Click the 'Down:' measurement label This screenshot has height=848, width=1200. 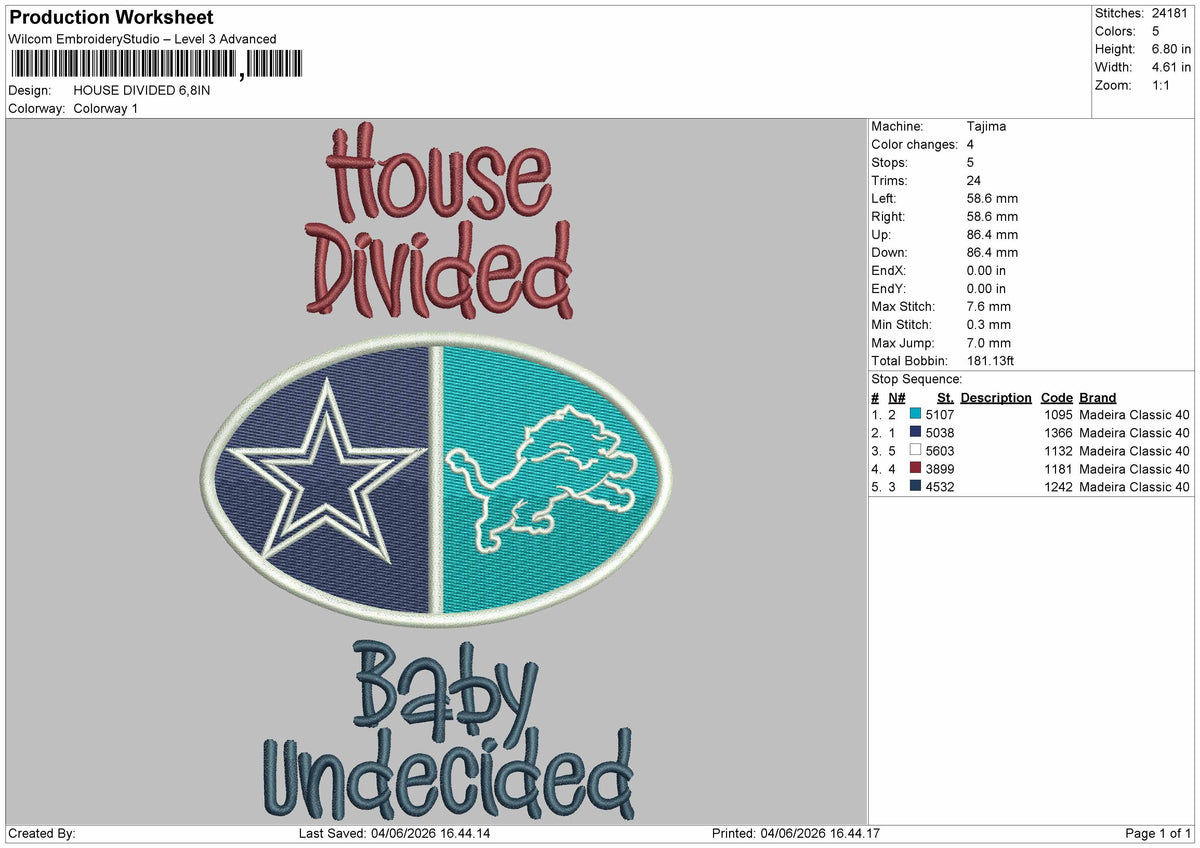point(889,253)
